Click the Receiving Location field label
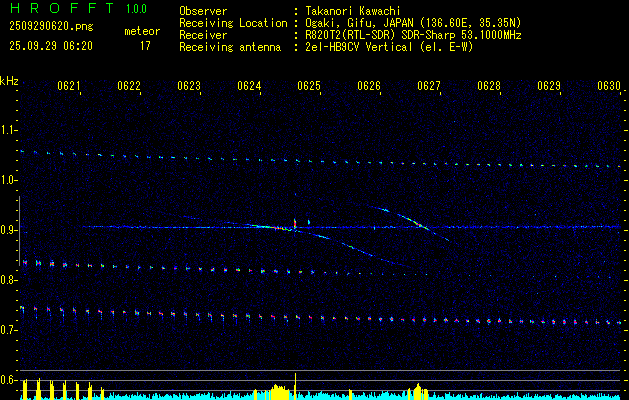The height and width of the screenshot is (400, 629). click(233, 23)
